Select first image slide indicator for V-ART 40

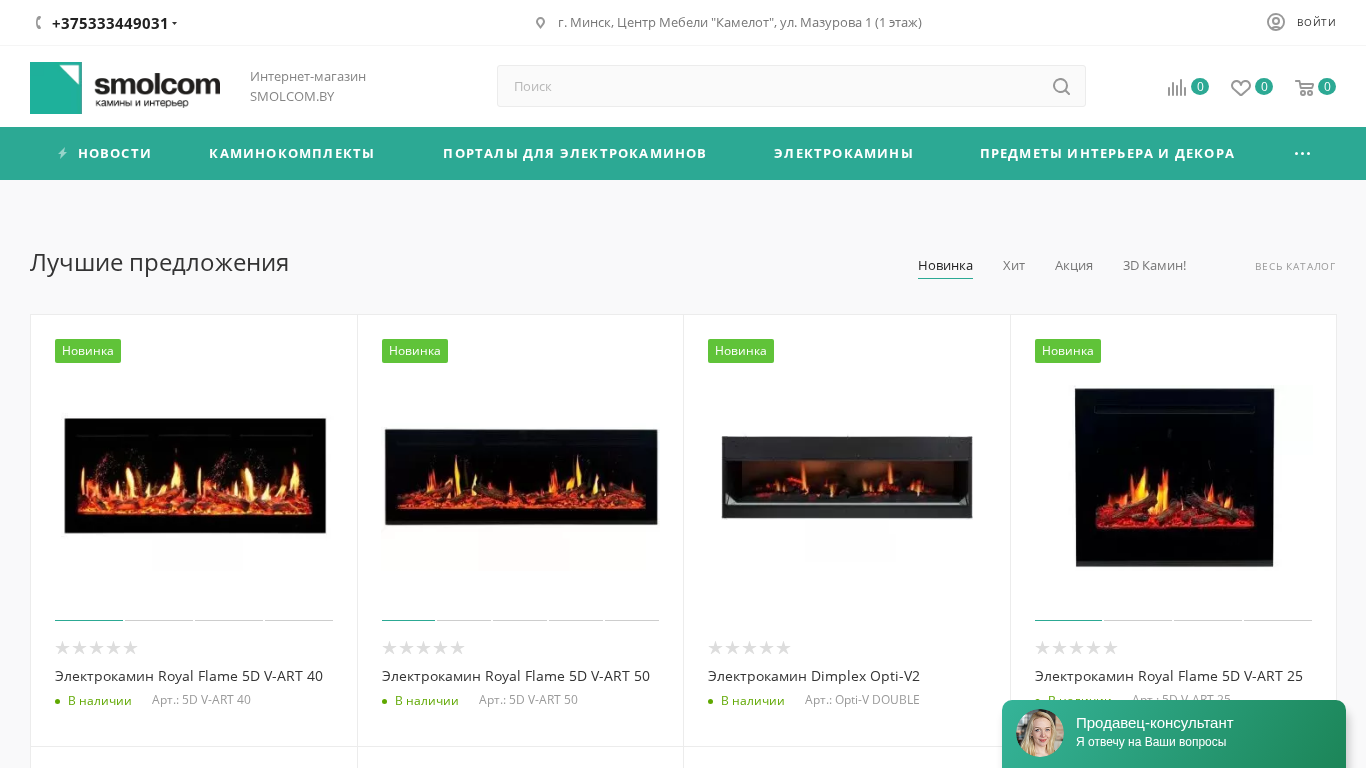(x=89, y=620)
